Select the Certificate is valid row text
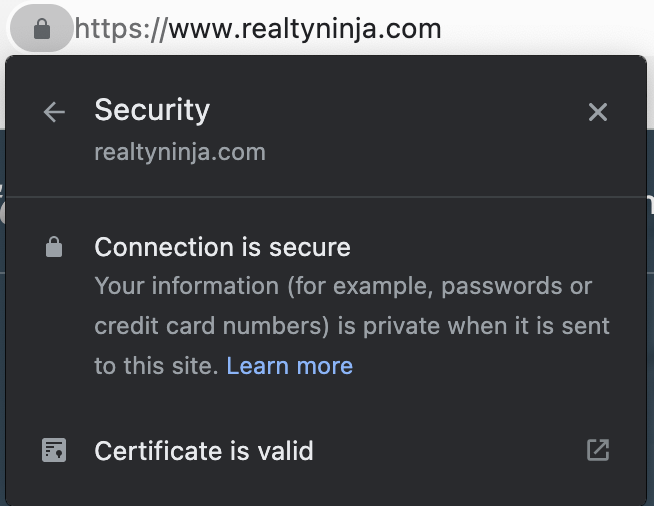This screenshot has height=506, width=654. 204,451
